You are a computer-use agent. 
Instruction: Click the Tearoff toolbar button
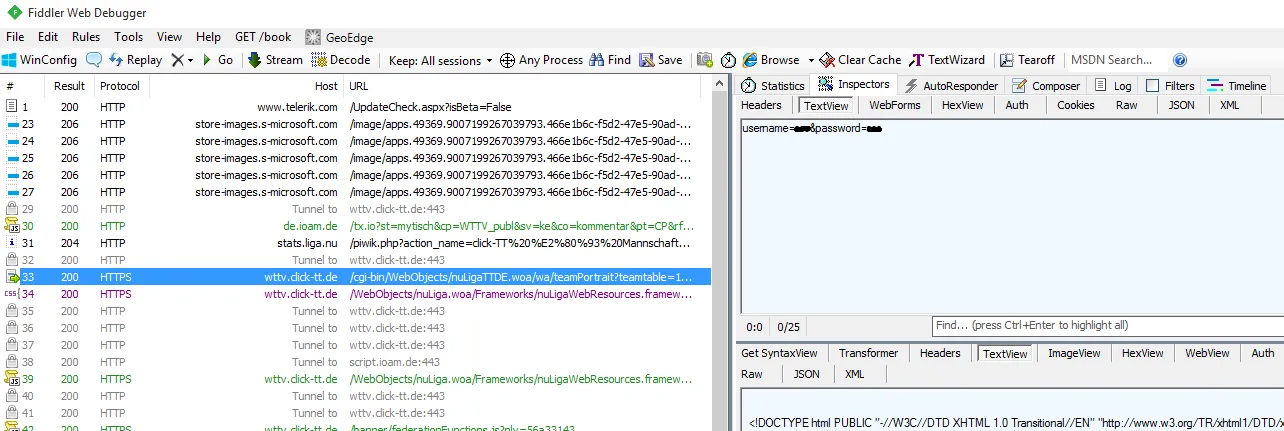(1027, 60)
